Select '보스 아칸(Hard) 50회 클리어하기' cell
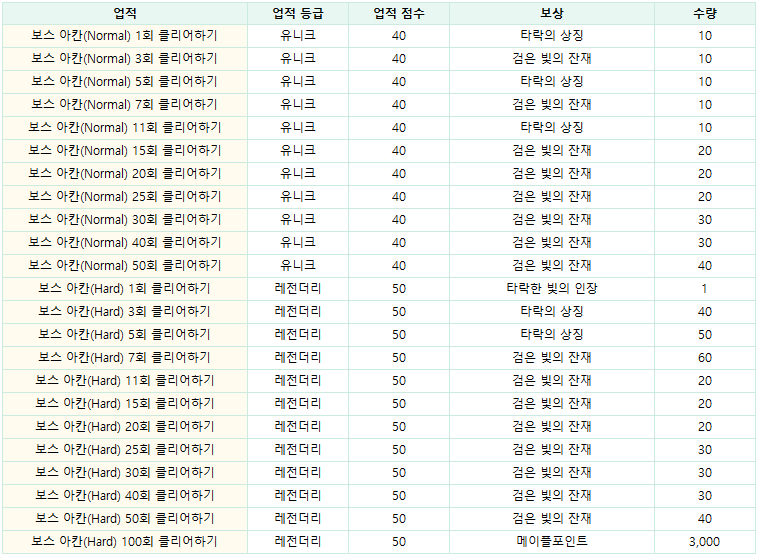758x556 pixels. (125, 518)
